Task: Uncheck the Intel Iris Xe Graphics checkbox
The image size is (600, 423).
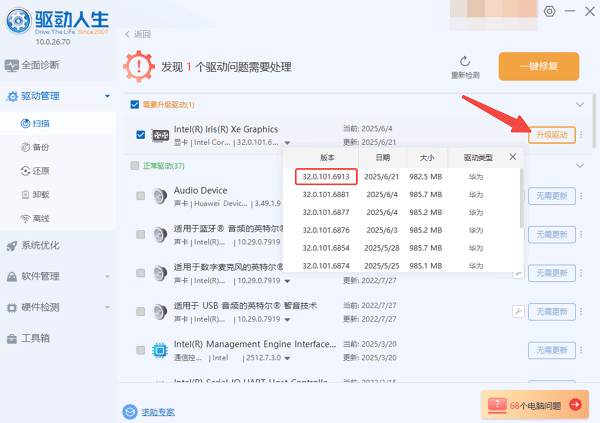Action: click(x=140, y=135)
